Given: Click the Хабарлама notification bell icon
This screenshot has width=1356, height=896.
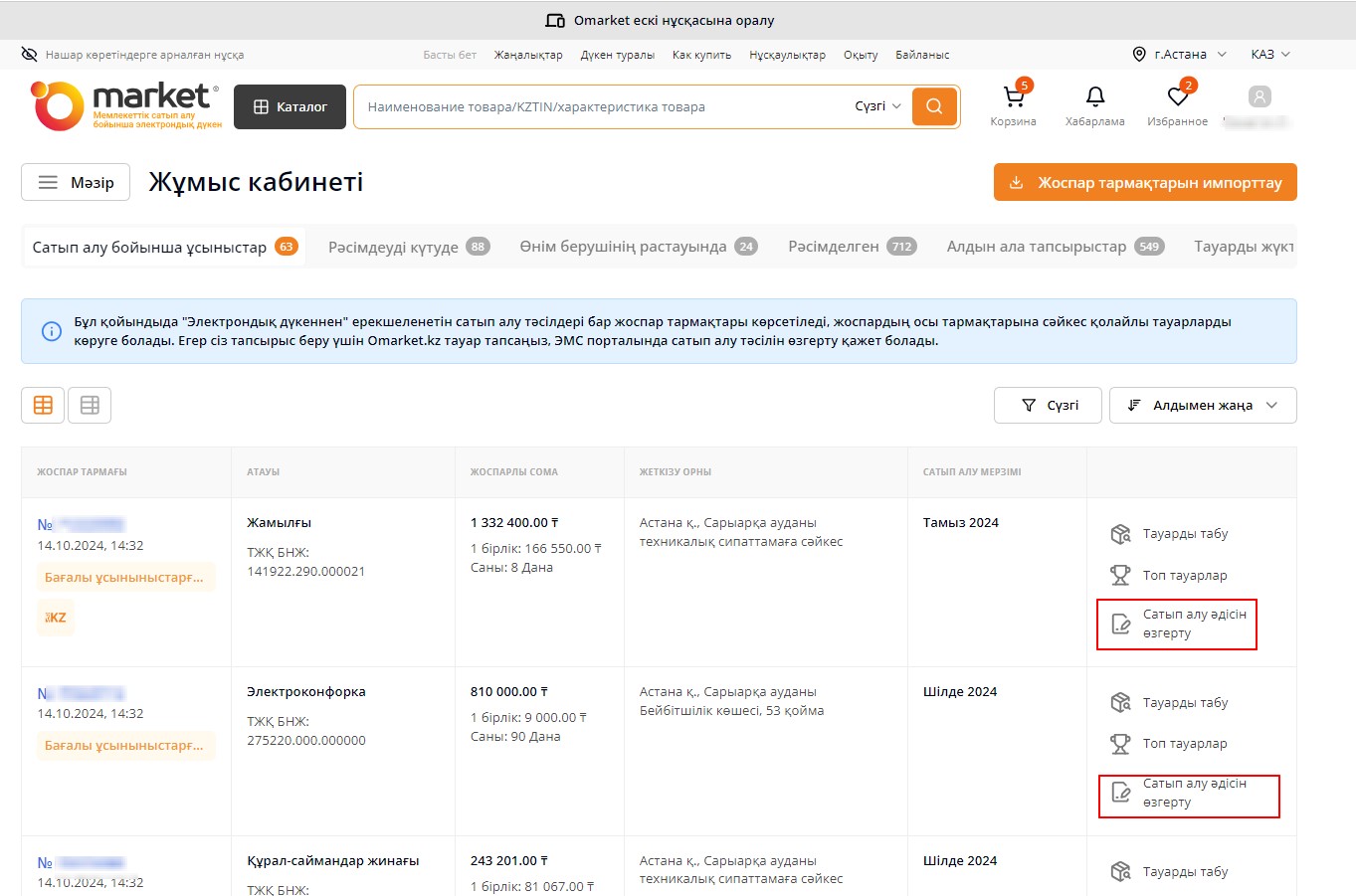Looking at the screenshot, I should (1094, 97).
